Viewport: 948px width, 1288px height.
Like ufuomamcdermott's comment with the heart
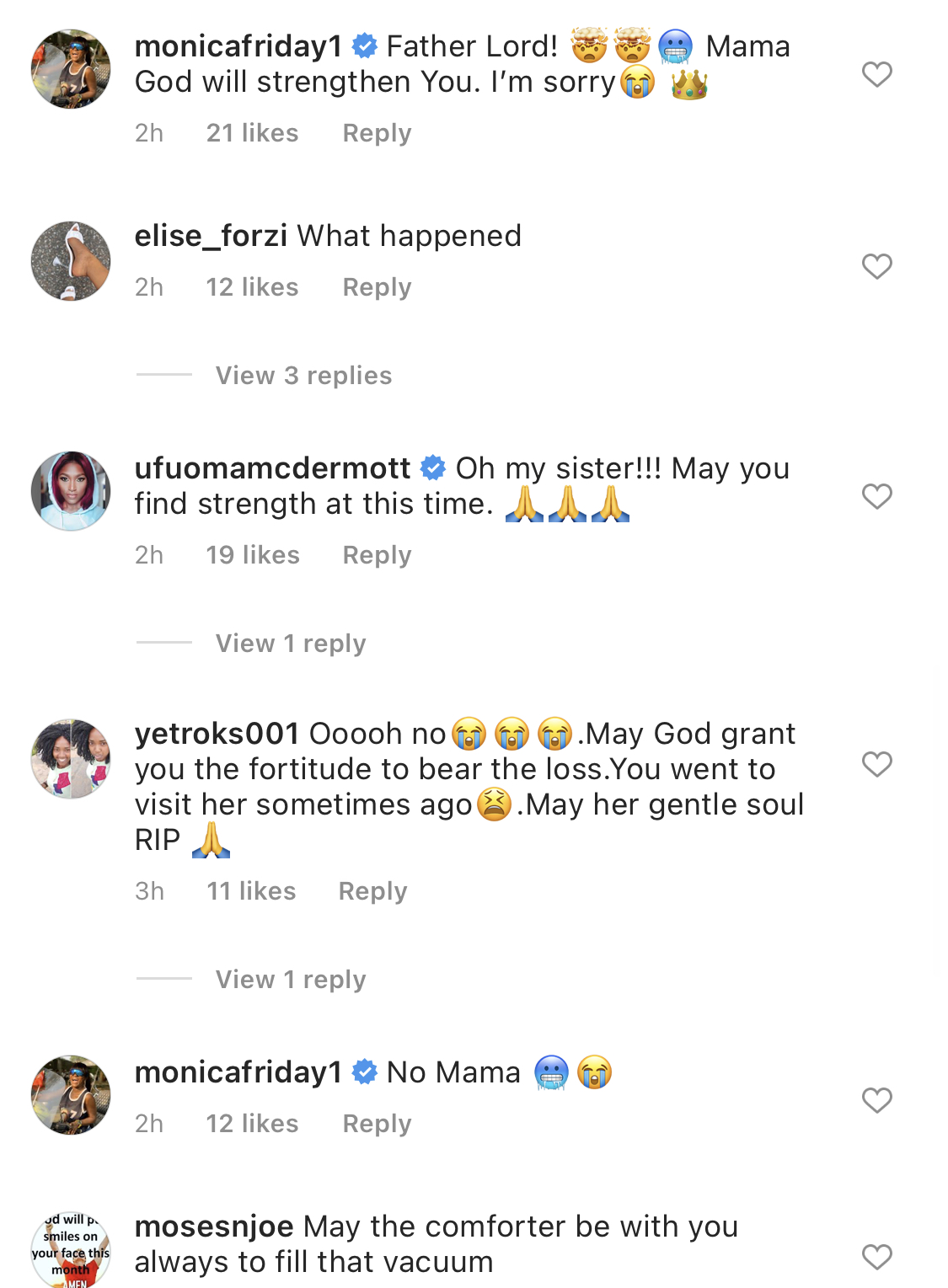pyautogui.click(x=876, y=496)
